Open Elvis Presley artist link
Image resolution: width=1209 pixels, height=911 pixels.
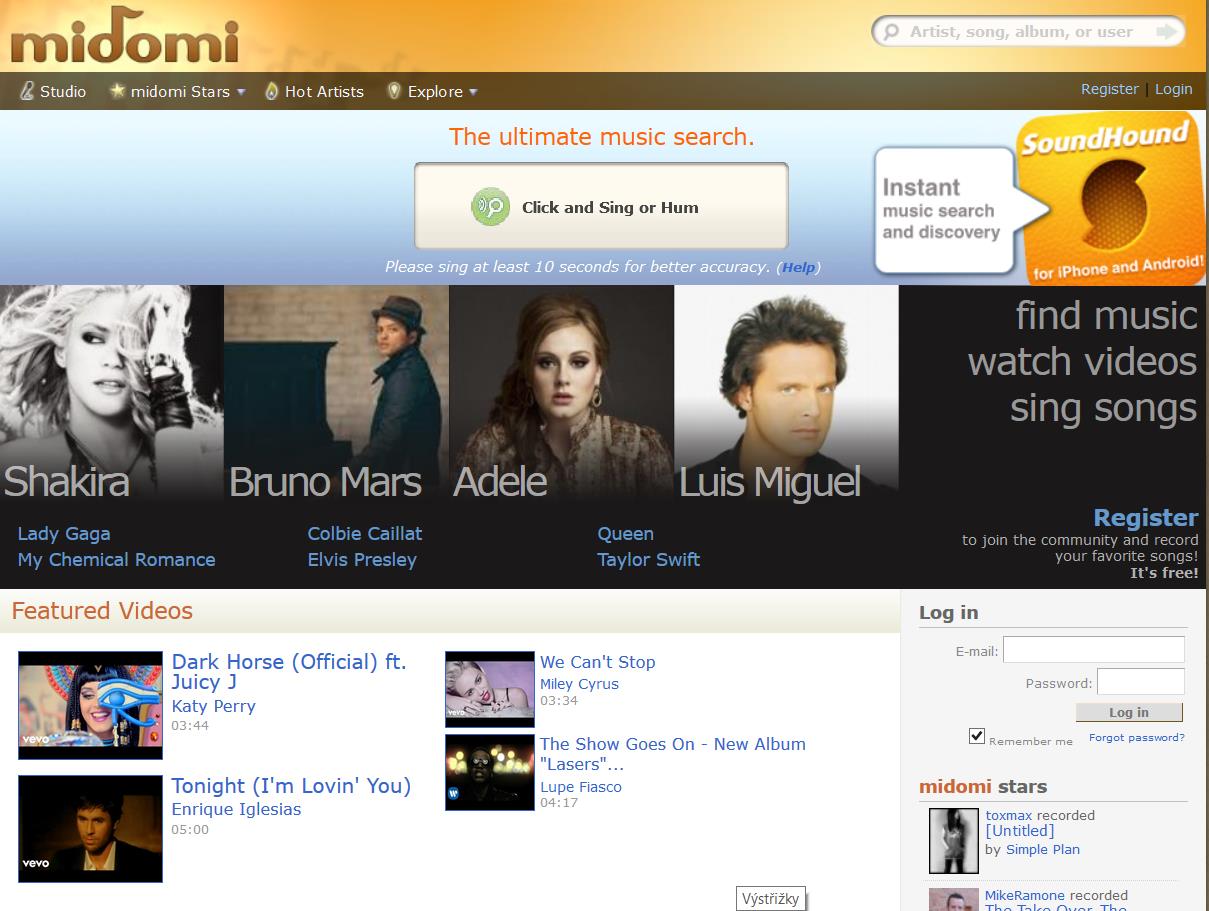point(362,559)
